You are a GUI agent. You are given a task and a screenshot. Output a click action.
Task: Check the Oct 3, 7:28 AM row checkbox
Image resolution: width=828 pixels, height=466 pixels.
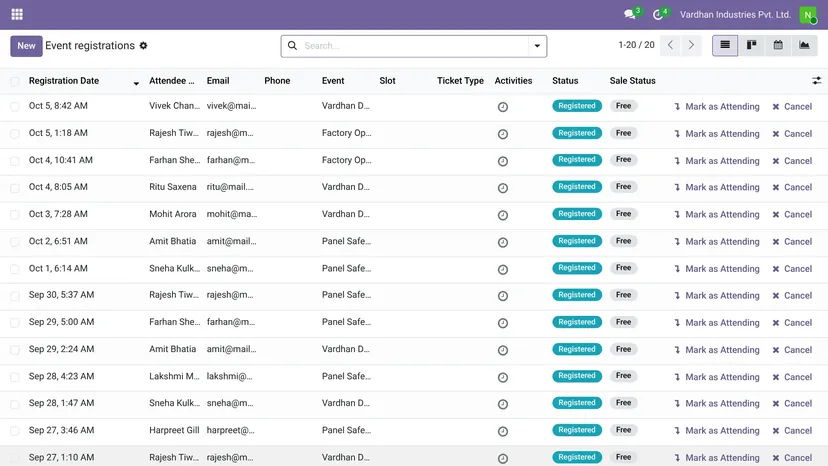click(x=15, y=215)
